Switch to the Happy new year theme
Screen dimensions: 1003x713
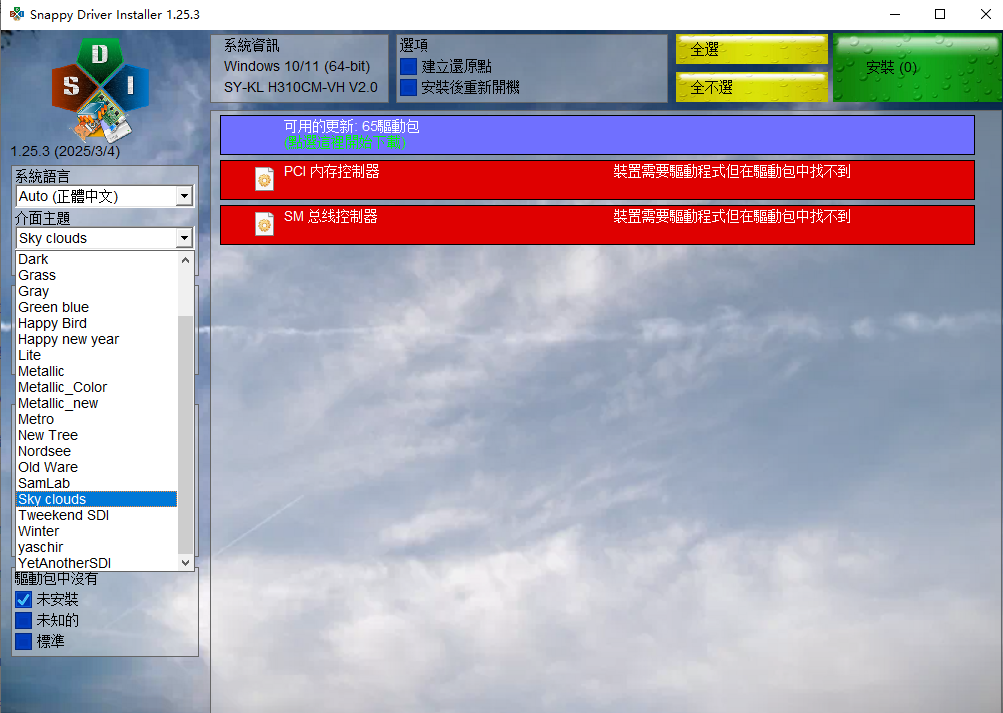97,339
